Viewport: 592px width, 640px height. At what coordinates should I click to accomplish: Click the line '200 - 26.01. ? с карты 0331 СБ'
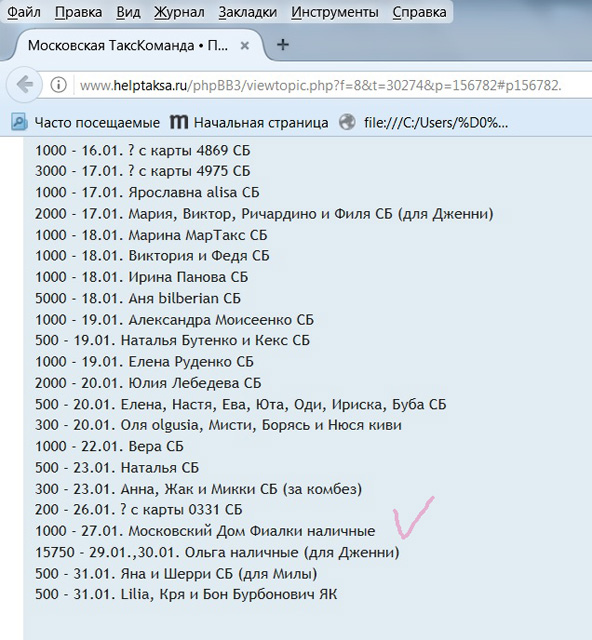pos(138,510)
